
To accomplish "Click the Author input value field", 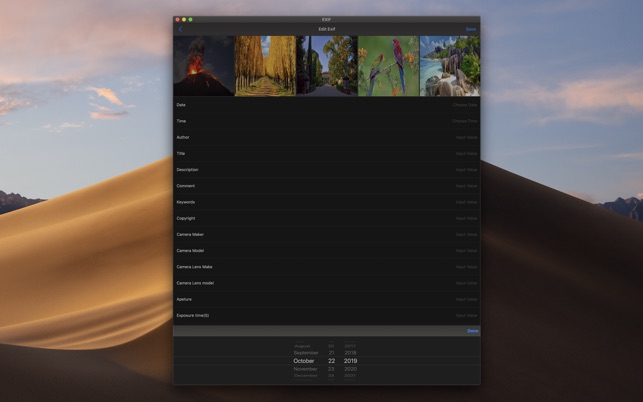I will pyautogui.click(x=467, y=137).
